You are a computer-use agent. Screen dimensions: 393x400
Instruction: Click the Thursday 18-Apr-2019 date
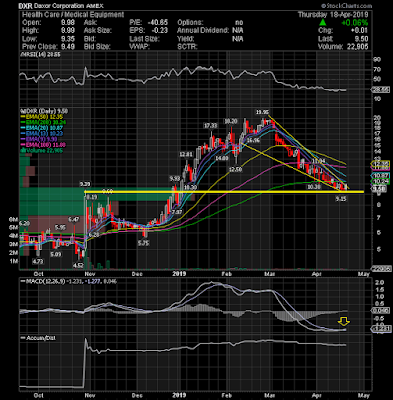point(333,15)
